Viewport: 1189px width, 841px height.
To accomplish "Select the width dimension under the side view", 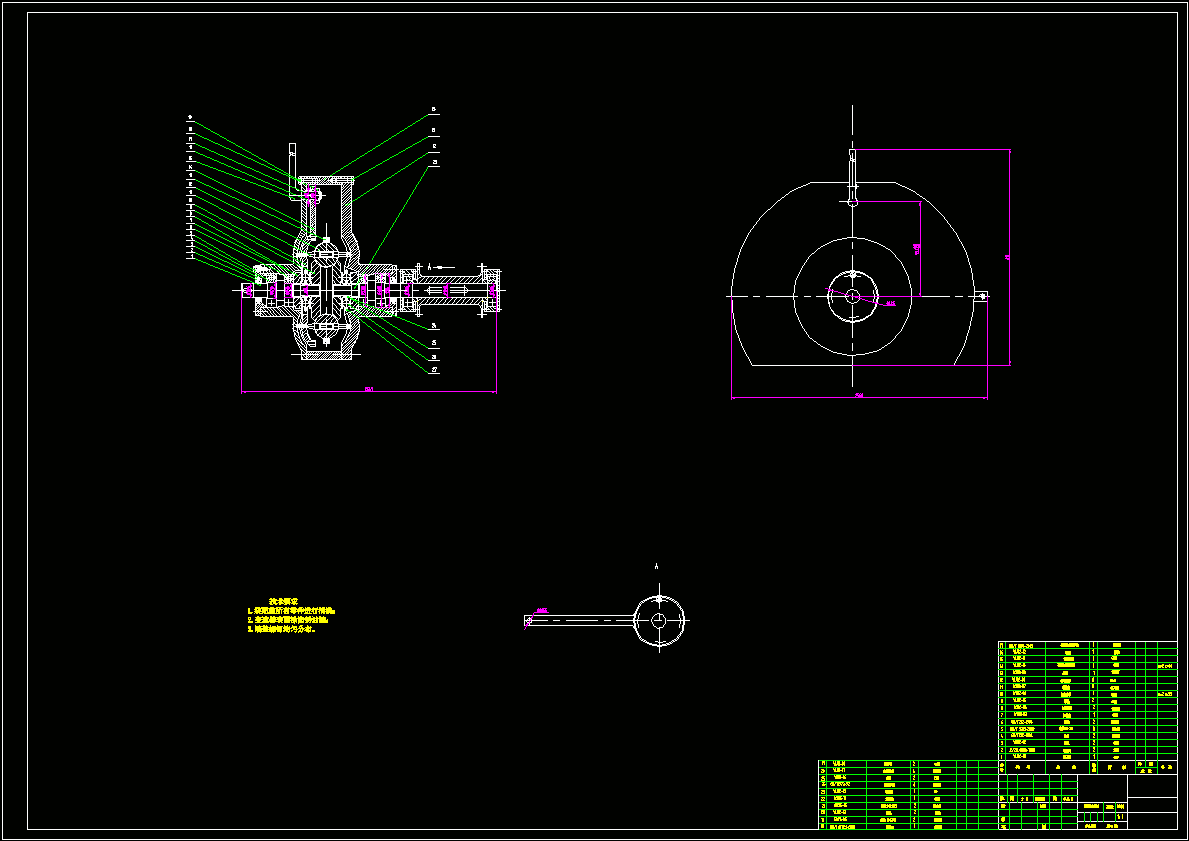I will coord(859,395).
